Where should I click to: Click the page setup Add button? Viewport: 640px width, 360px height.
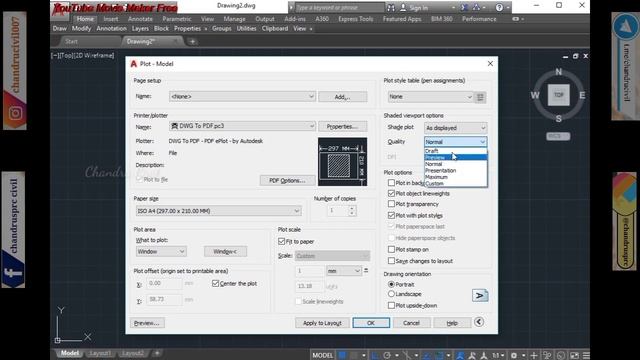[342, 97]
